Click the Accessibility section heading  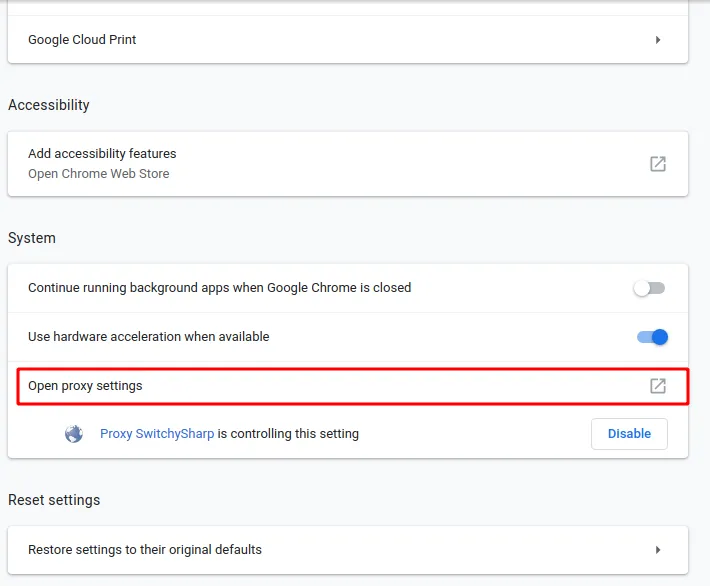tap(49, 105)
